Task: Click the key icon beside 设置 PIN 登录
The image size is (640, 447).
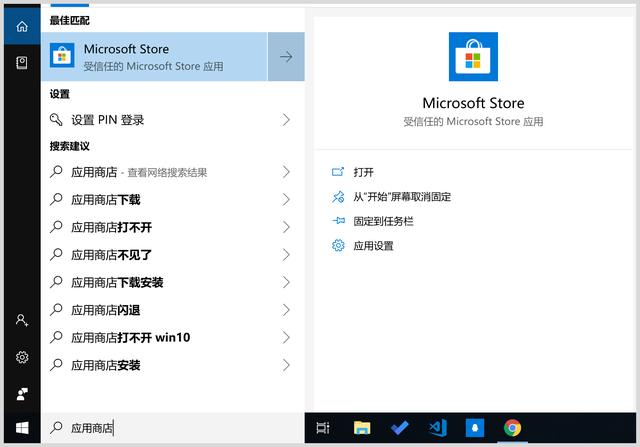Action: 56,120
